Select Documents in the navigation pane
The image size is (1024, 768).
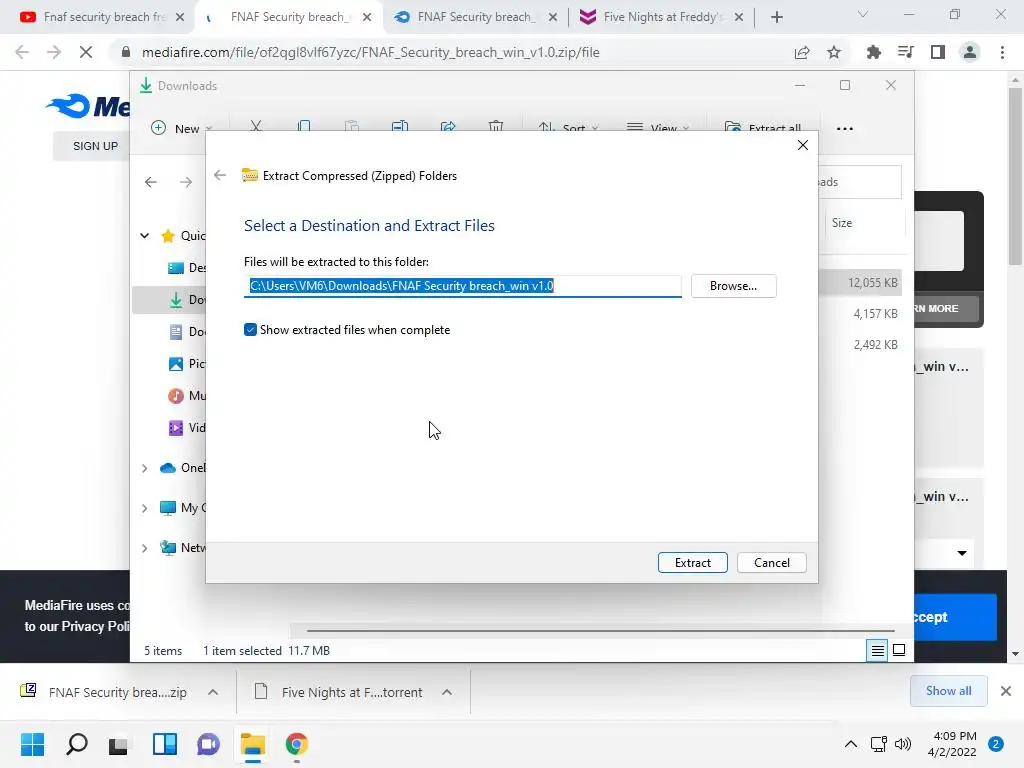pos(187,332)
